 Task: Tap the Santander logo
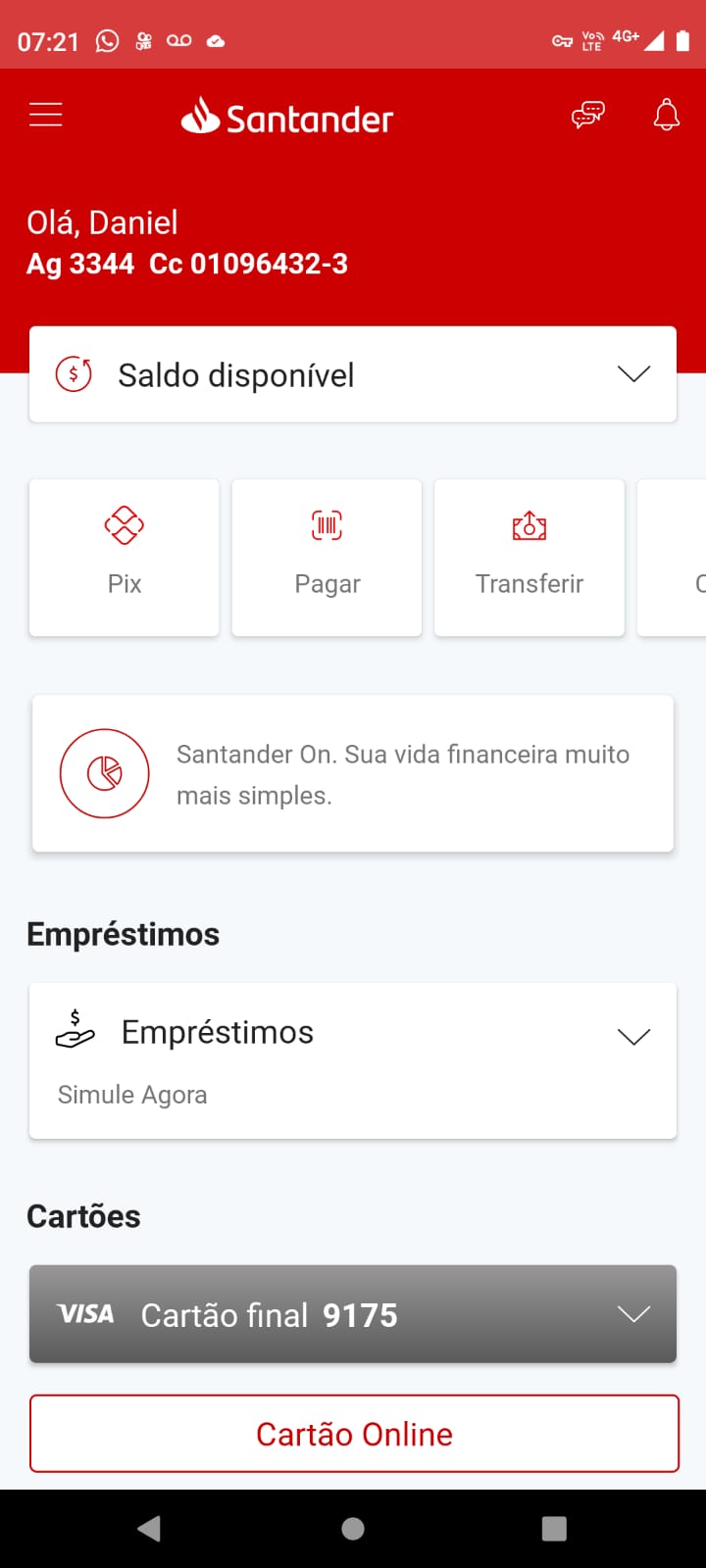(x=287, y=118)
